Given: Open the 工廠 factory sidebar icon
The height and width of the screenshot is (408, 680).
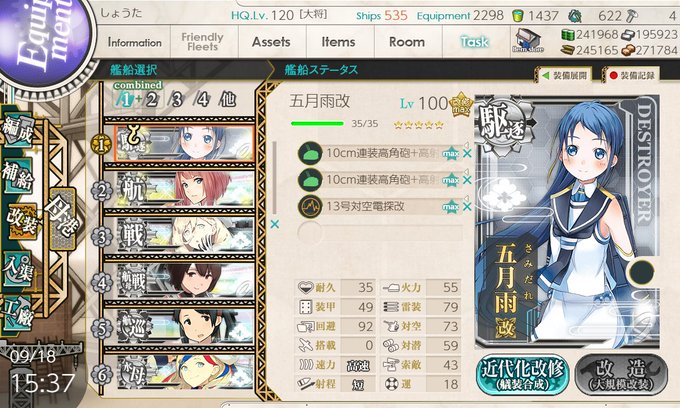Looking at the screenshot, I should [17, 313].
